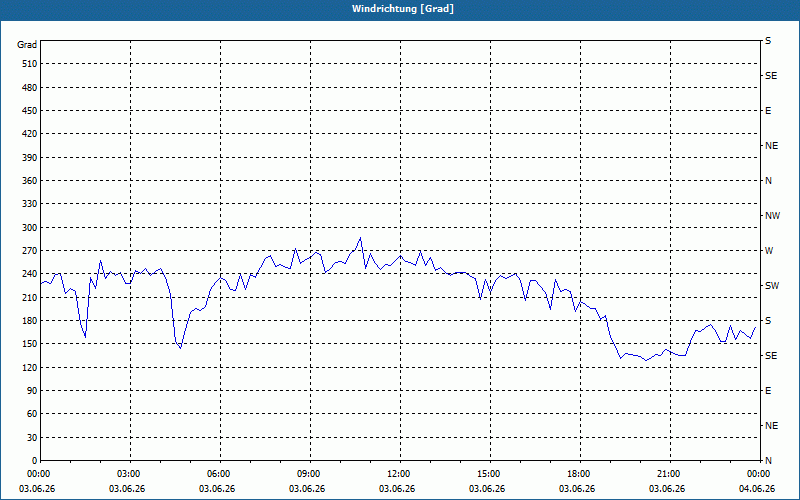
Task: Click the 'NE' compass label at the 390 level
Action: click(x=772, y=146)
